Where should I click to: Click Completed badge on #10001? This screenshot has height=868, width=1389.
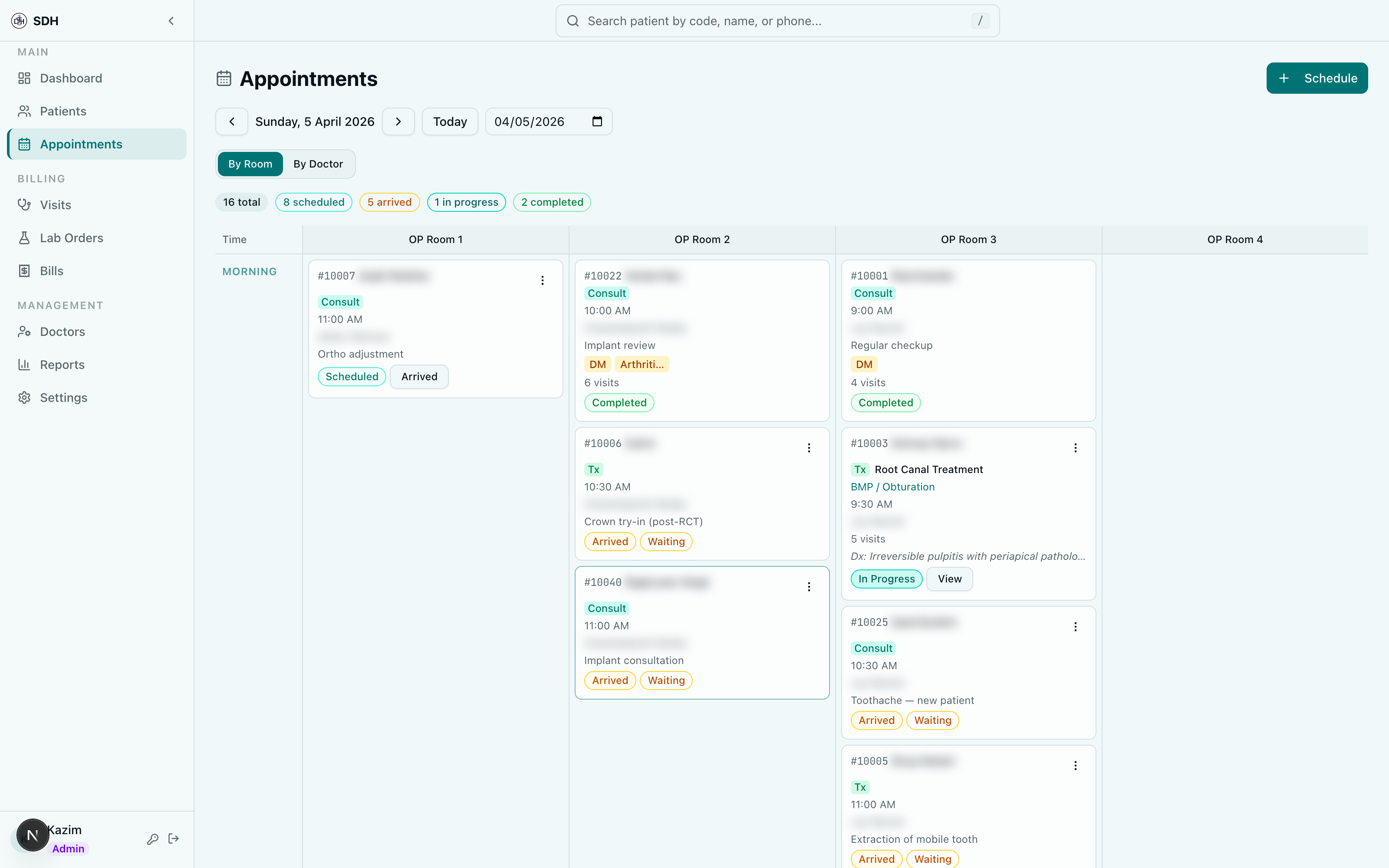(885, 402)
